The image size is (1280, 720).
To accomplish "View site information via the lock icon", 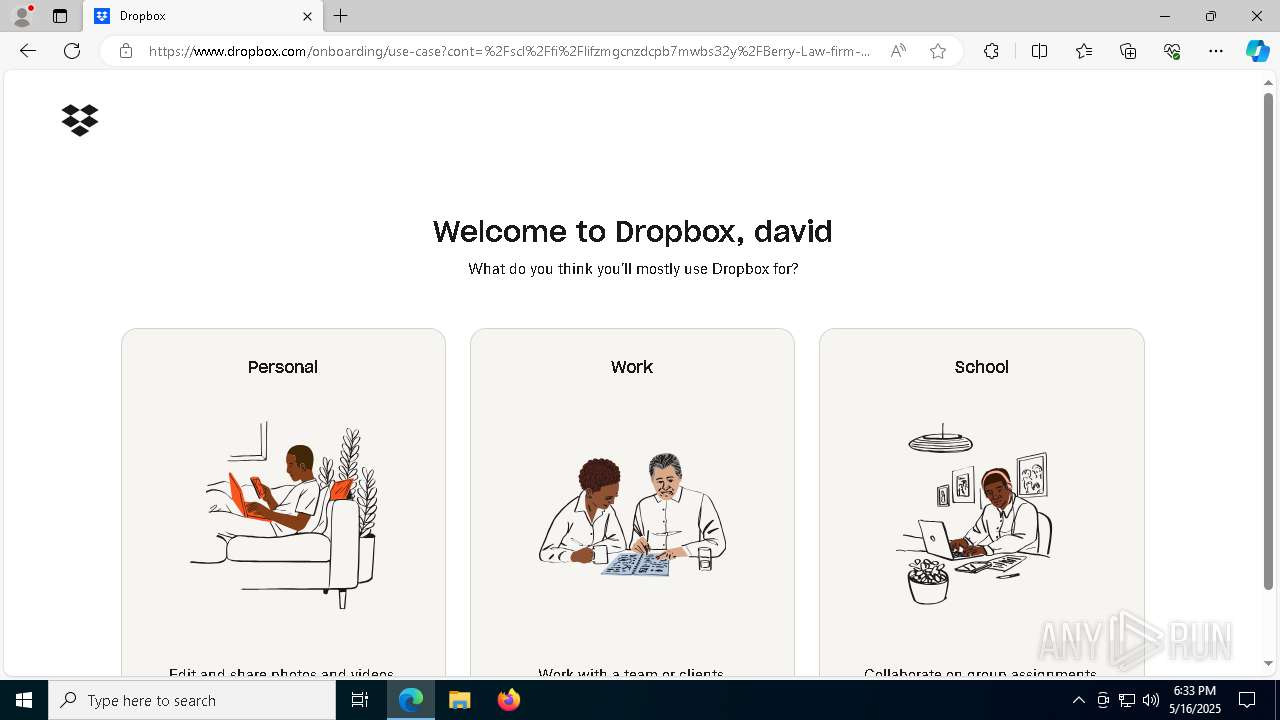I will pos(126,51).
